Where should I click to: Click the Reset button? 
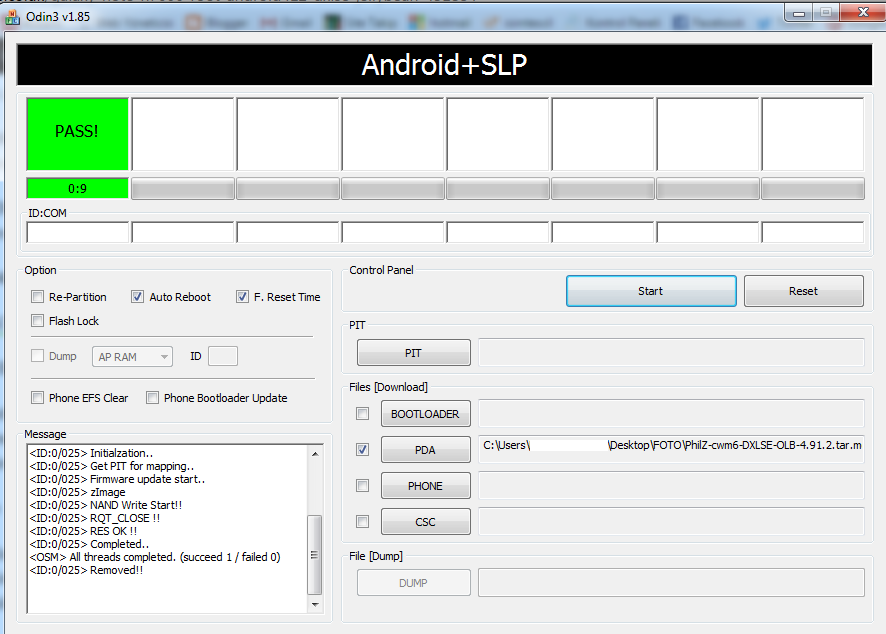tap(804, 291)
